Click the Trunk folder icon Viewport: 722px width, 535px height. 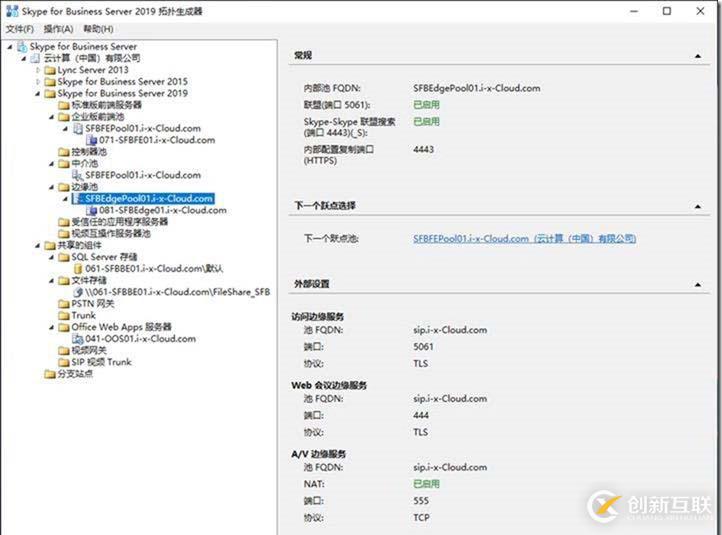click(64, 315)
